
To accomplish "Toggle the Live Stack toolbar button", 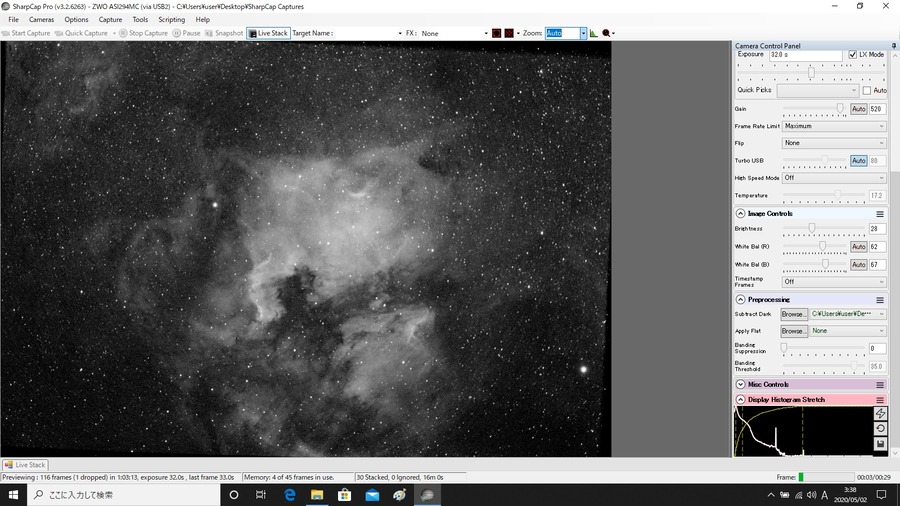I will [x=268, y=33].
